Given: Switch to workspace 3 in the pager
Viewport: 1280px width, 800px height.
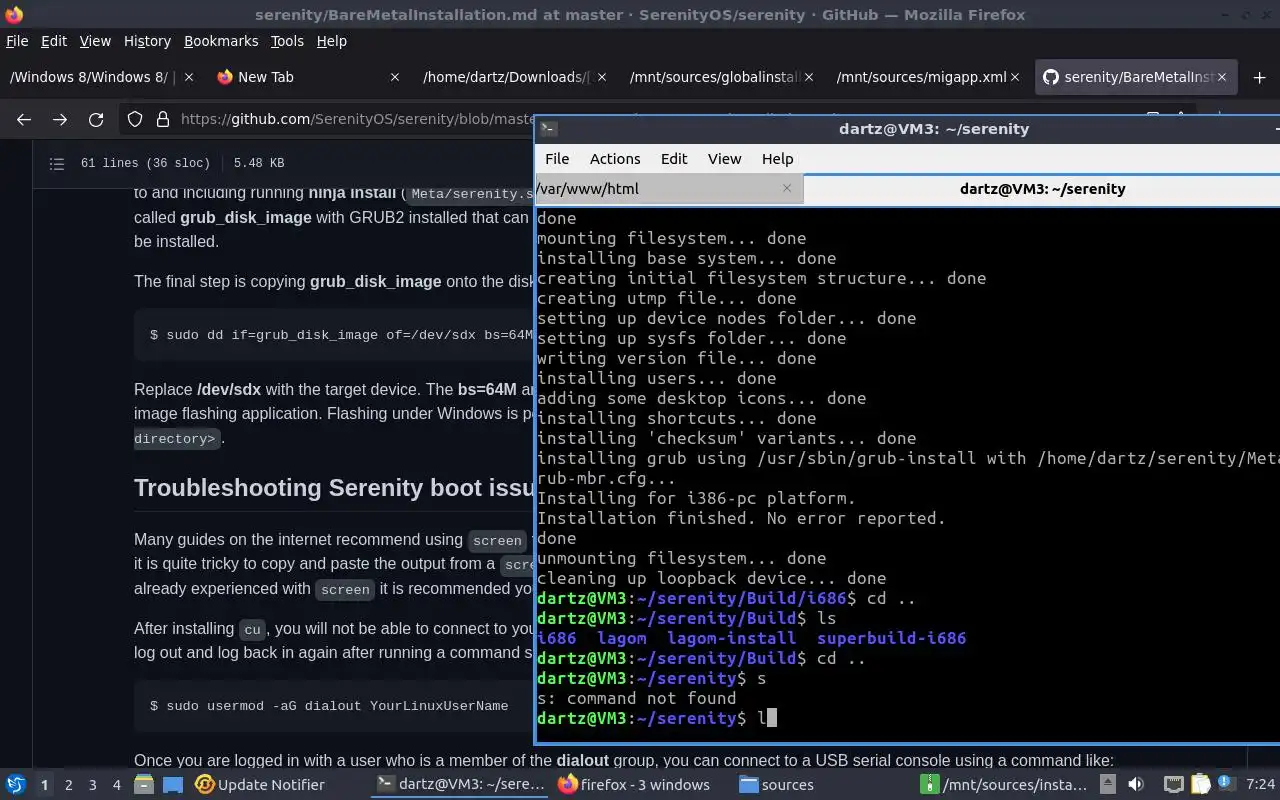Looking at the screenshot, I should pos(92,785).
